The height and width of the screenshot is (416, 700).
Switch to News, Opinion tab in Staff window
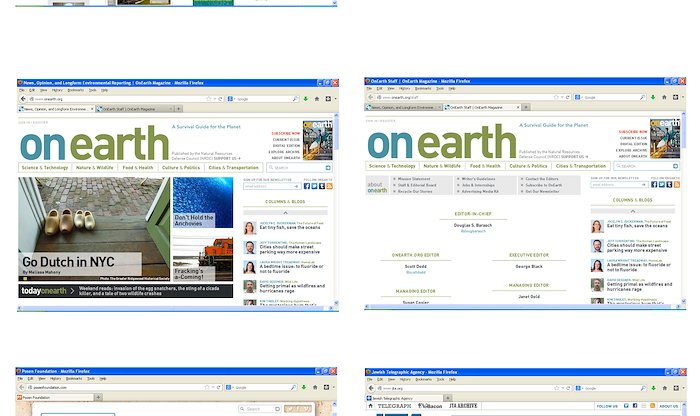click(x=404, y=107)
